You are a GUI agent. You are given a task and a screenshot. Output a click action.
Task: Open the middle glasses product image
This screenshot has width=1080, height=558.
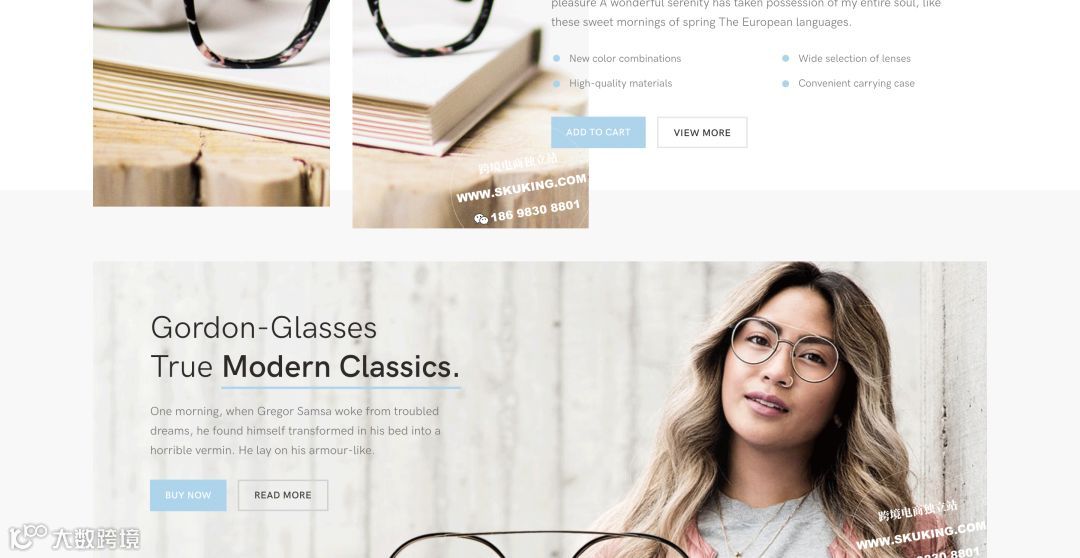click(x=470, y=114)
